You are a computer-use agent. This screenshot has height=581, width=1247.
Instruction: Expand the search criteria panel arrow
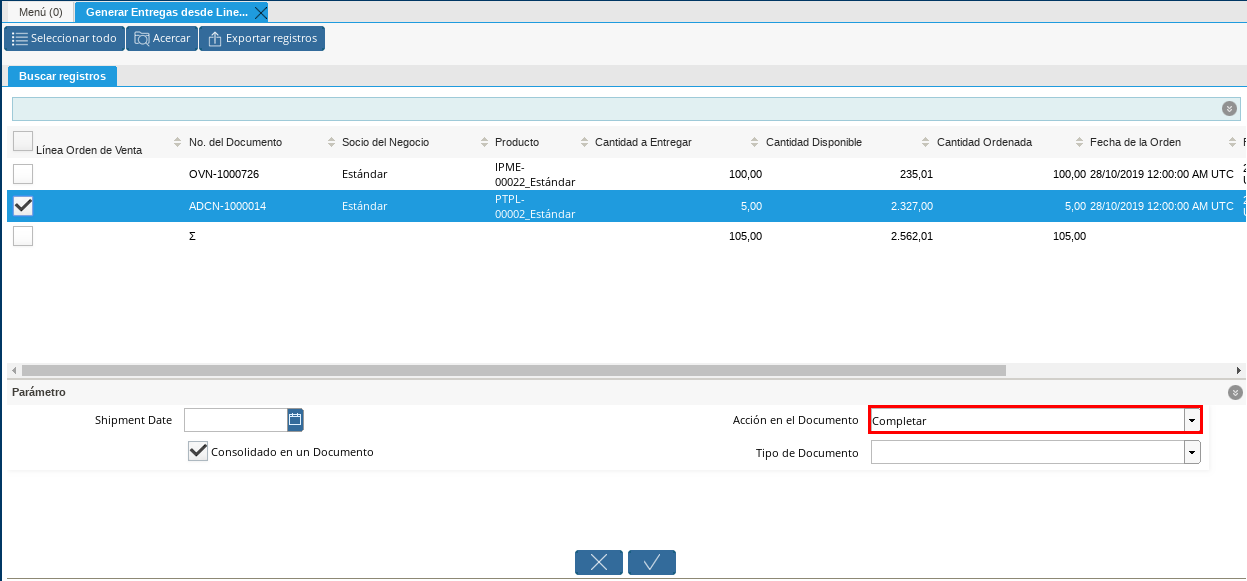1229,109
